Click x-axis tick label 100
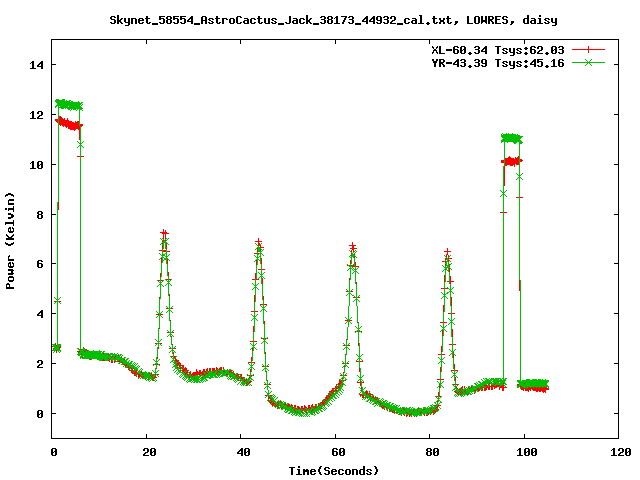The width and height of the screenshot is (640, 480). coord(527,452)
